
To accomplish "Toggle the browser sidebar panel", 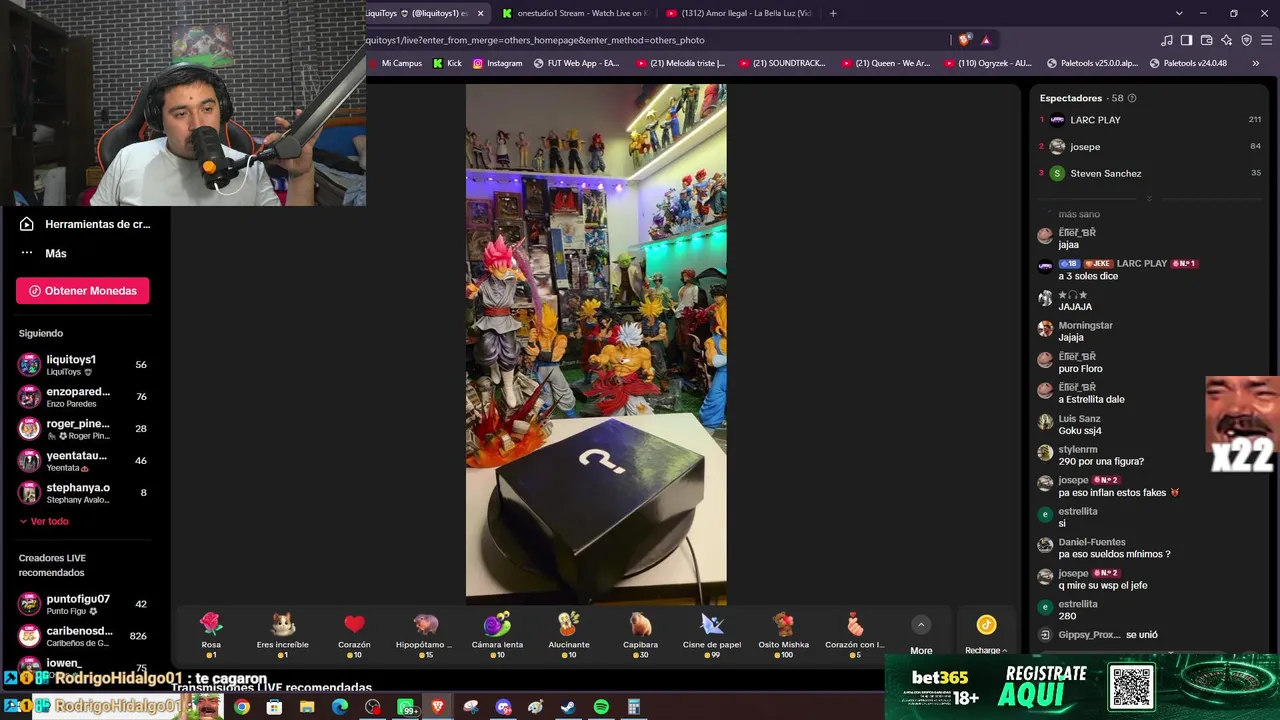I will point(1186,40).
